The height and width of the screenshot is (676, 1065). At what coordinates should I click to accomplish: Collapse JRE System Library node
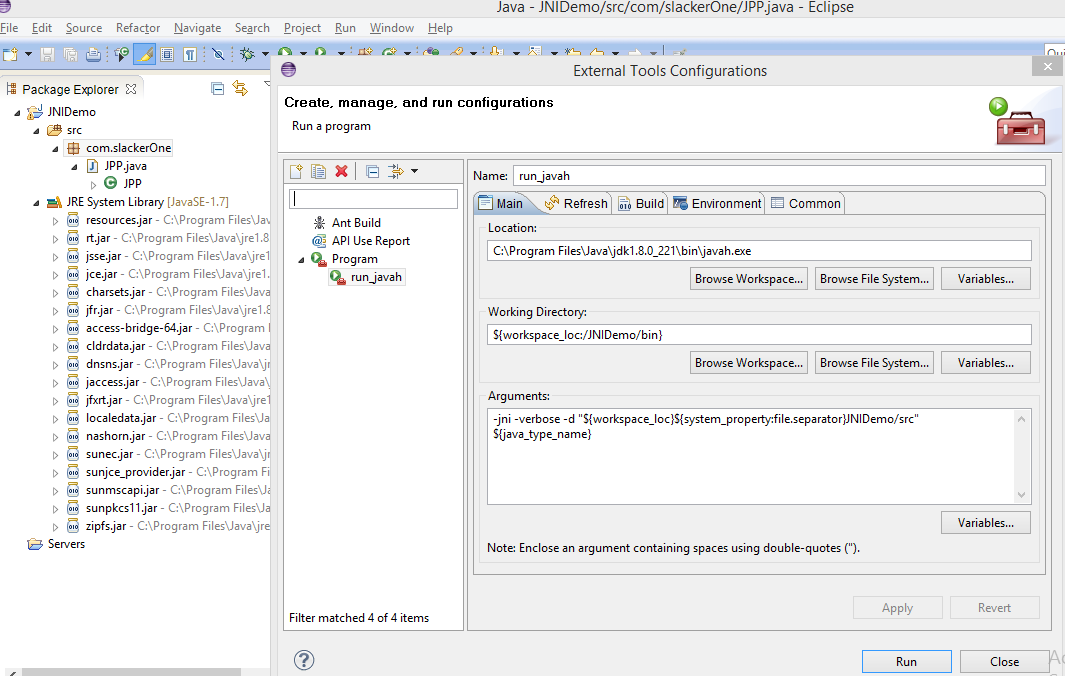[37, 203]
